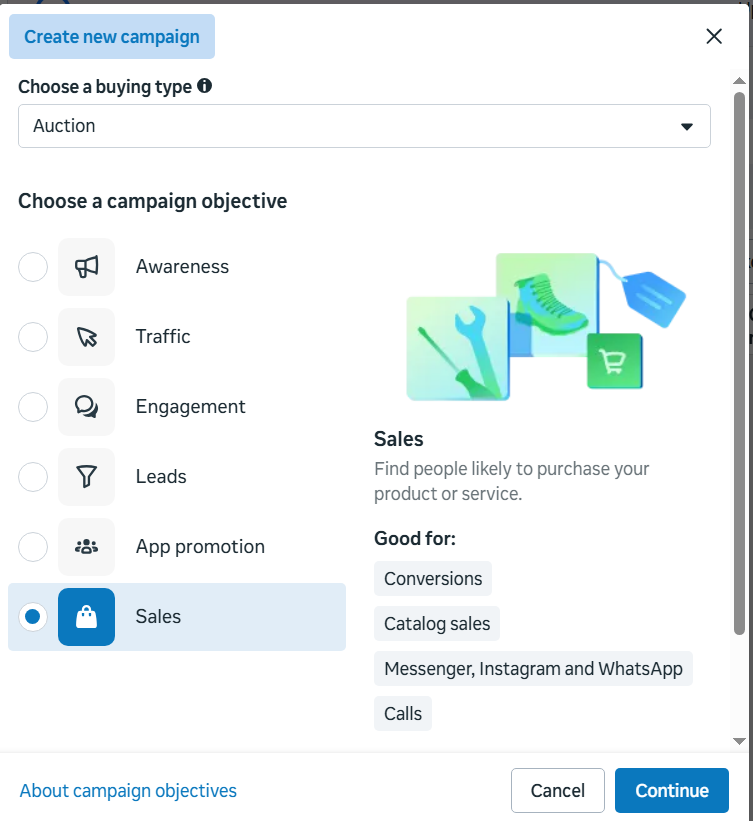The image size is (753, 821).
Task: Click the dropdown arrow beside Auction
Action: point(686,126)
